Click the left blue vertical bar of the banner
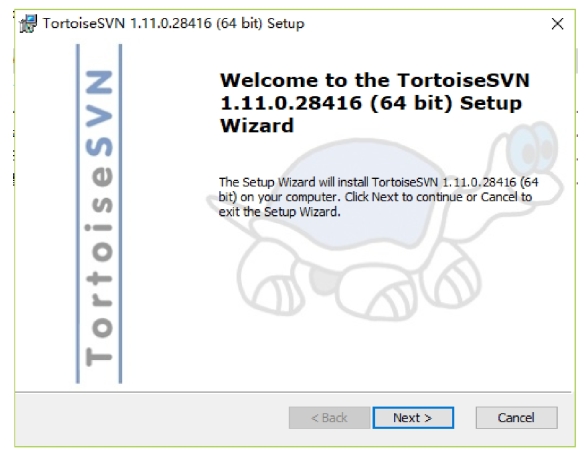Image resolution: width=586 pixels, height=457 pixels. [78, 214]
